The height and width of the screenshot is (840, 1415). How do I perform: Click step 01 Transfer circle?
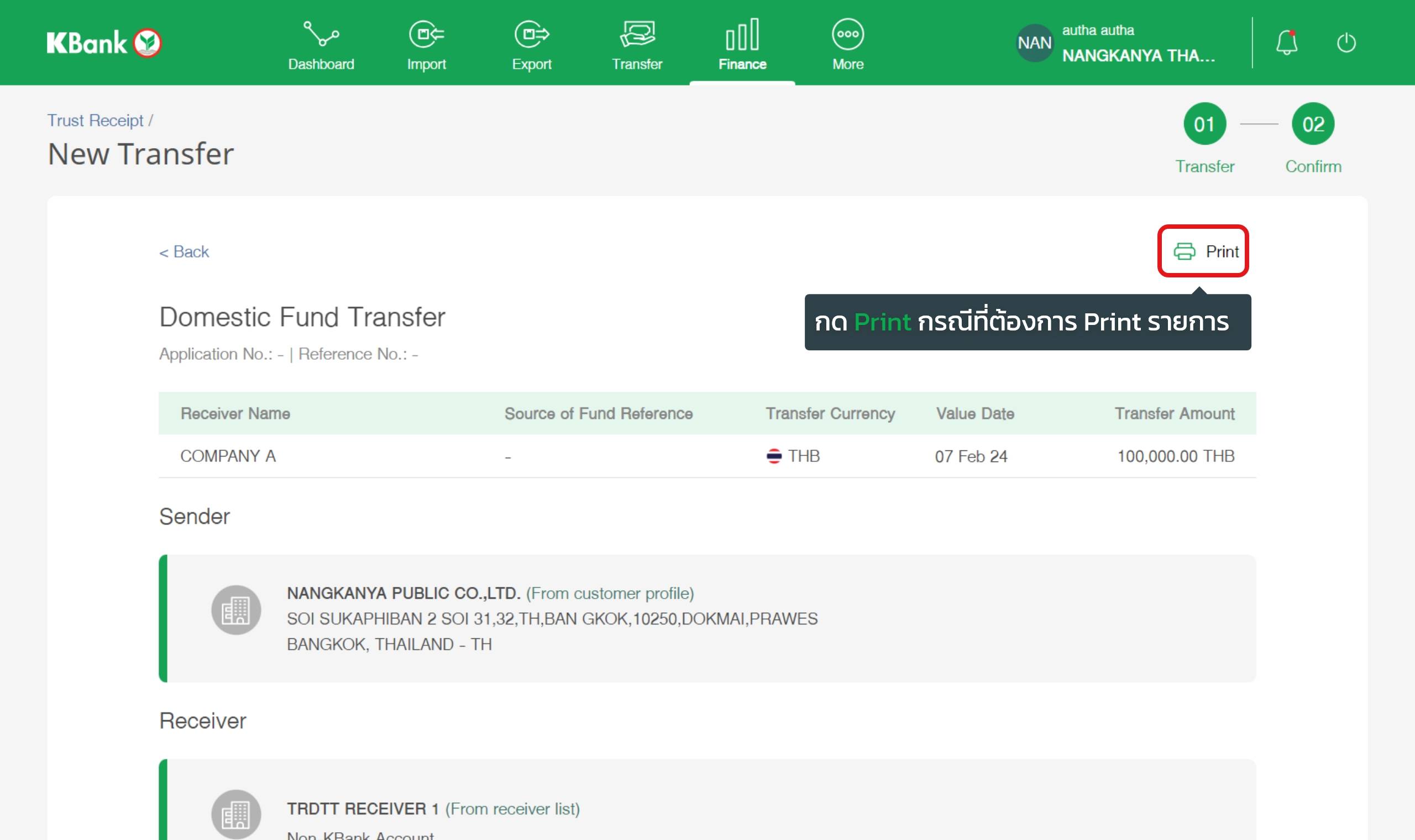coord(1204,124)
